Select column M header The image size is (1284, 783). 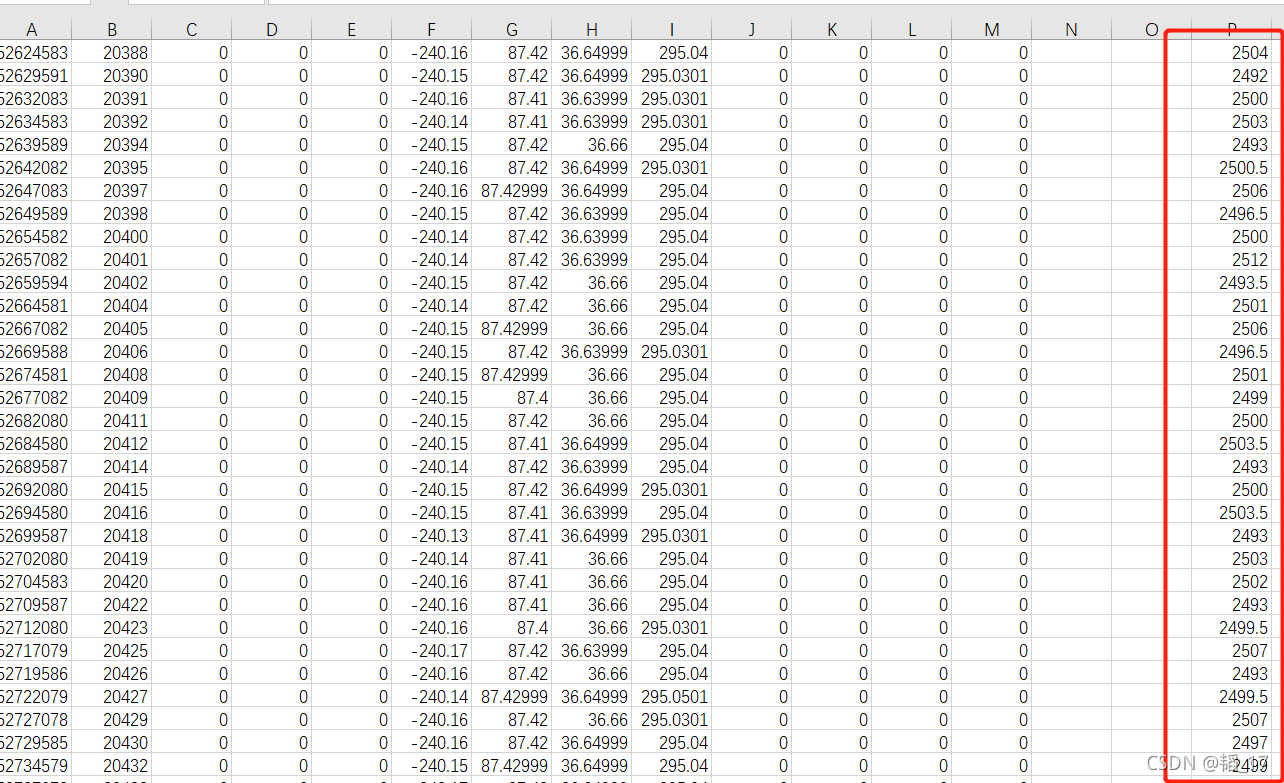pos(991,30)
